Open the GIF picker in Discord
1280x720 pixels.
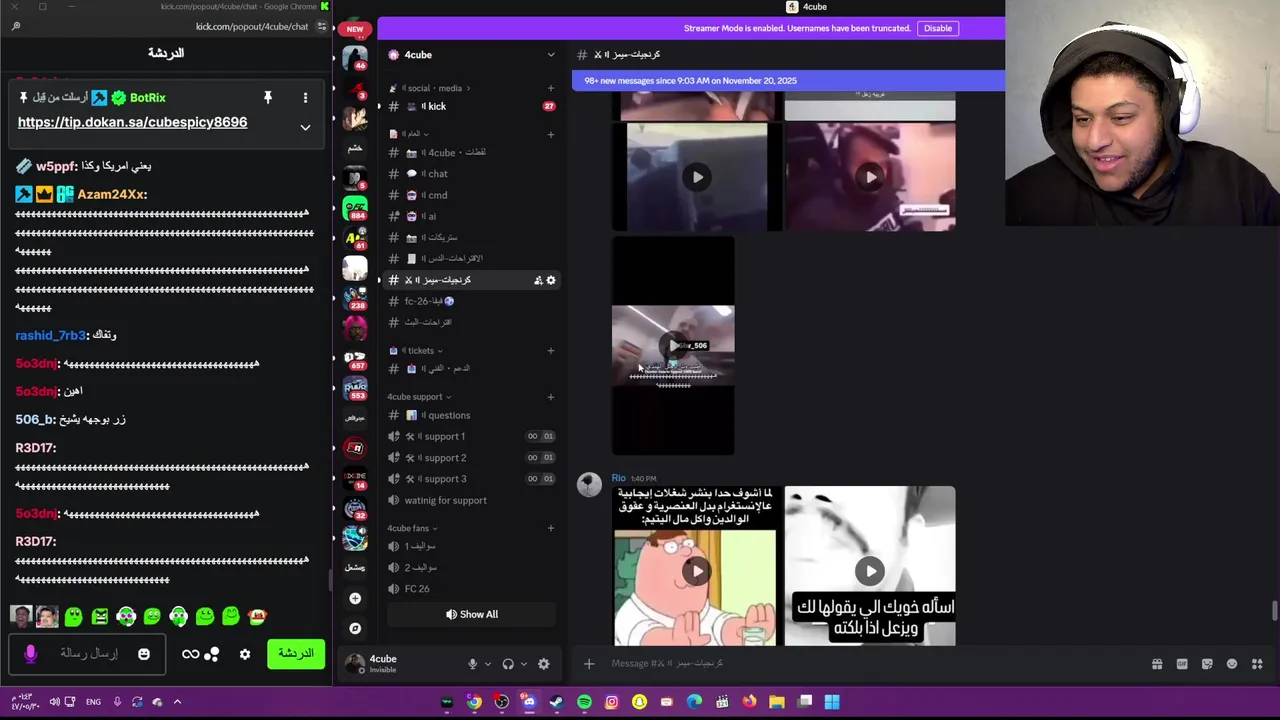(x=1182, y=663)
